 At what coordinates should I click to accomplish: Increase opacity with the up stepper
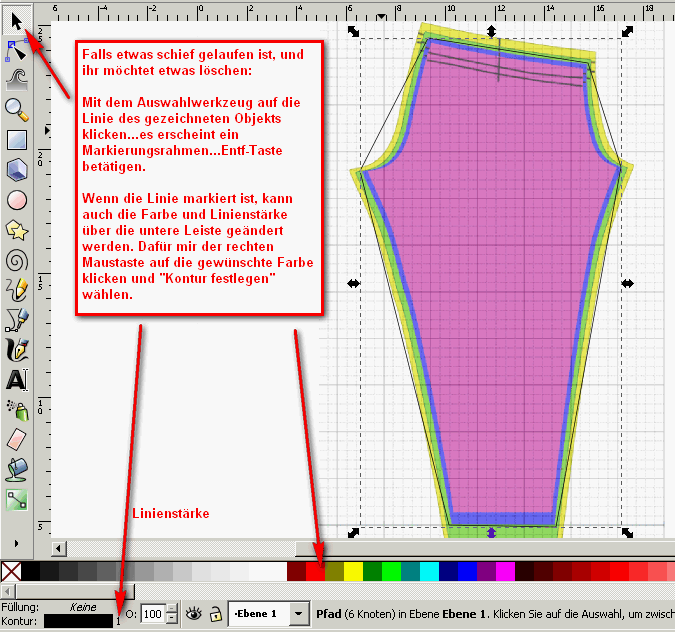(171, 608)
